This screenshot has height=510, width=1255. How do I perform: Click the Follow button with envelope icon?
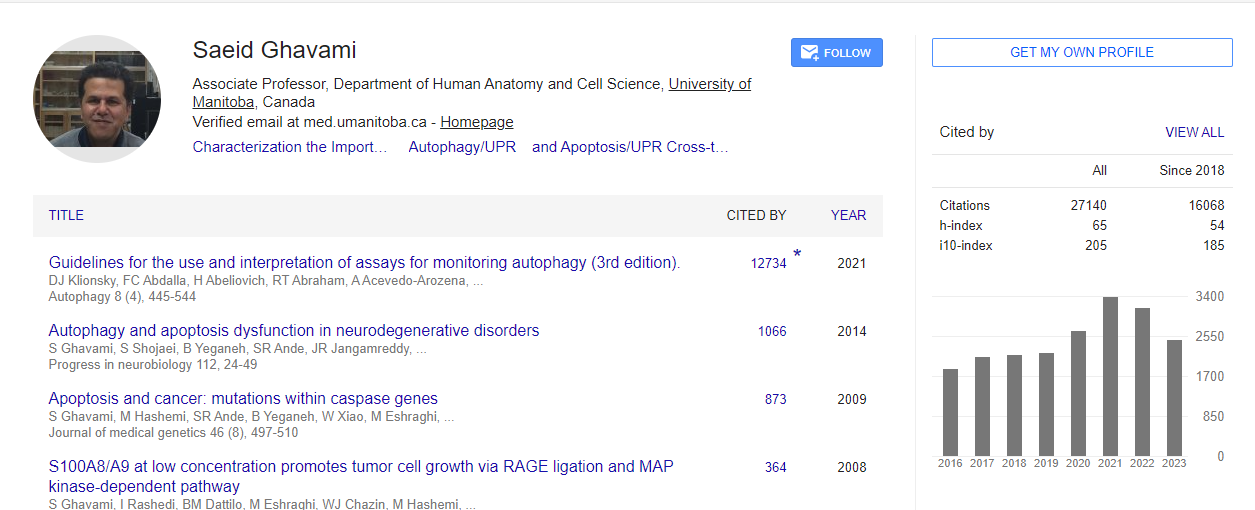[836, 53]
